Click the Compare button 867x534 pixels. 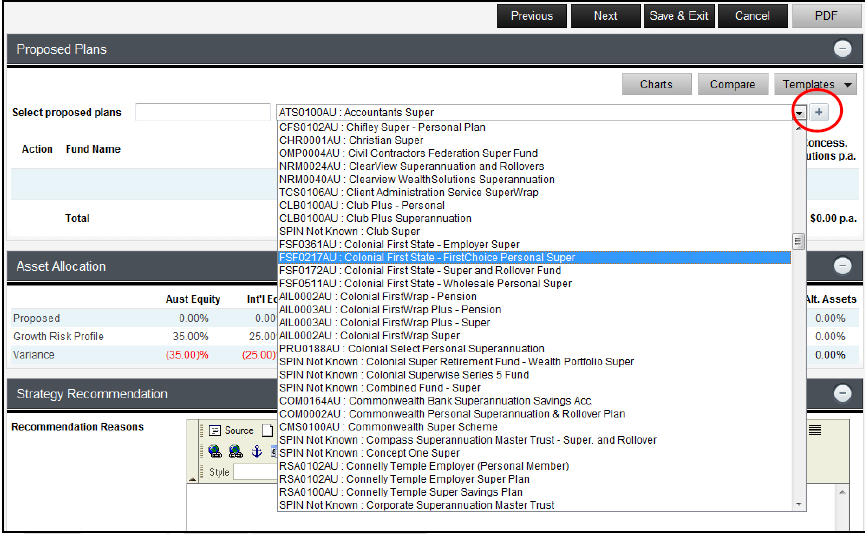(733, 85)
